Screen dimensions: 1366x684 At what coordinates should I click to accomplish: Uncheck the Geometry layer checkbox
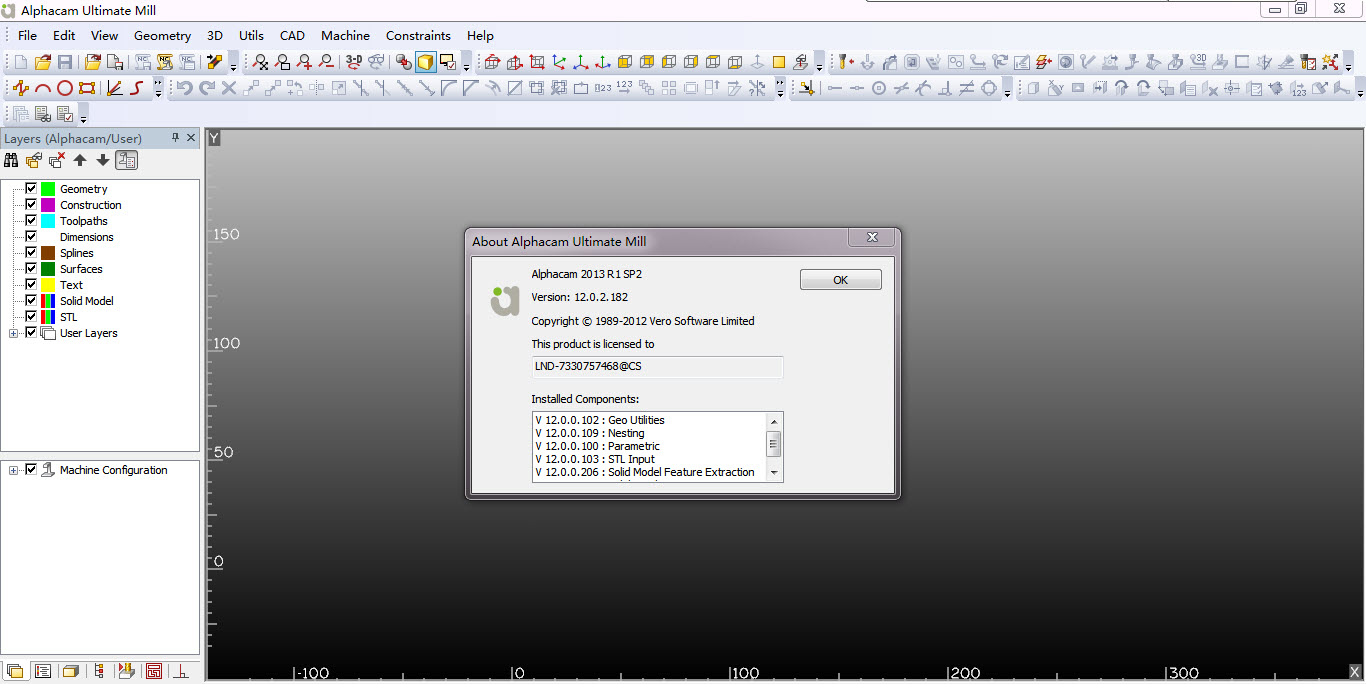31,188
